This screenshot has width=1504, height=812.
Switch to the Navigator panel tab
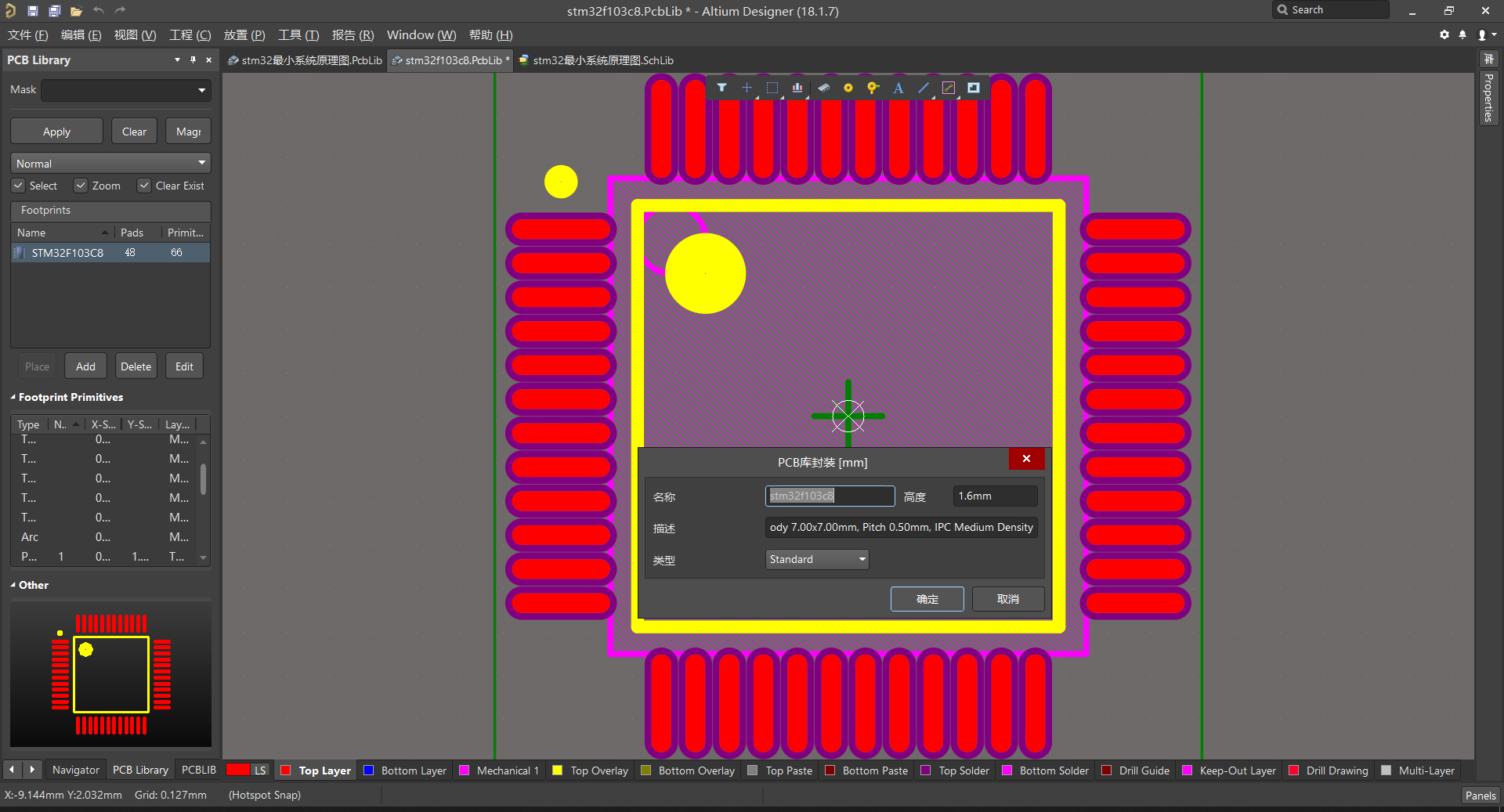(x=76, y=770)
